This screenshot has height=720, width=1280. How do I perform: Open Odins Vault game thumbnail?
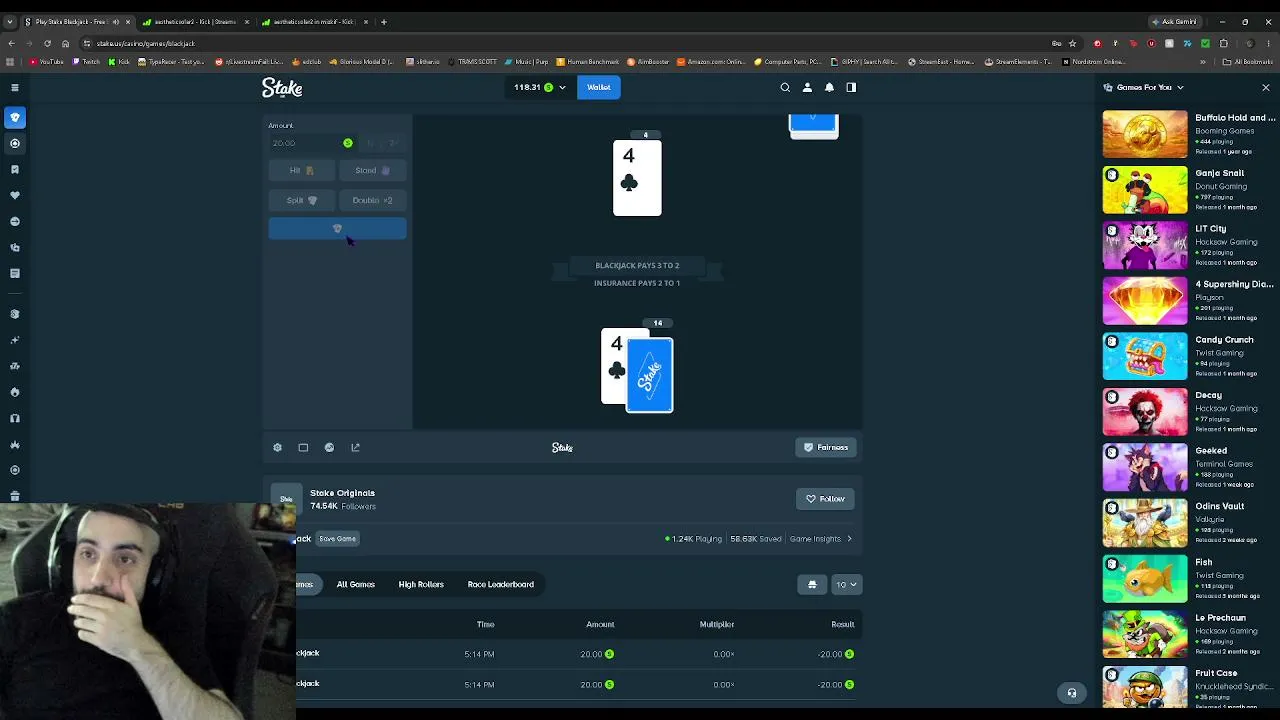1145,524
